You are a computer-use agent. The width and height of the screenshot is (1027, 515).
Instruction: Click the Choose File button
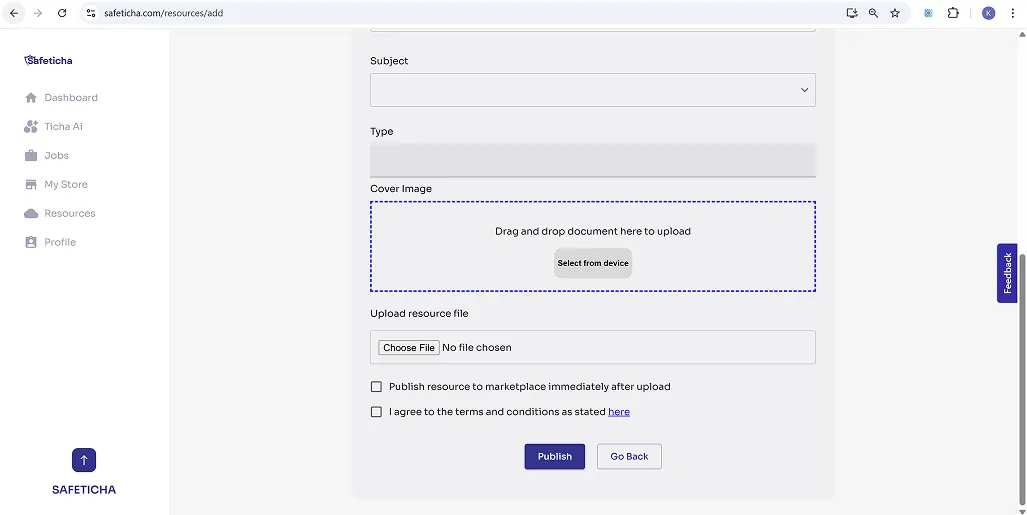[x=409, y=347]
